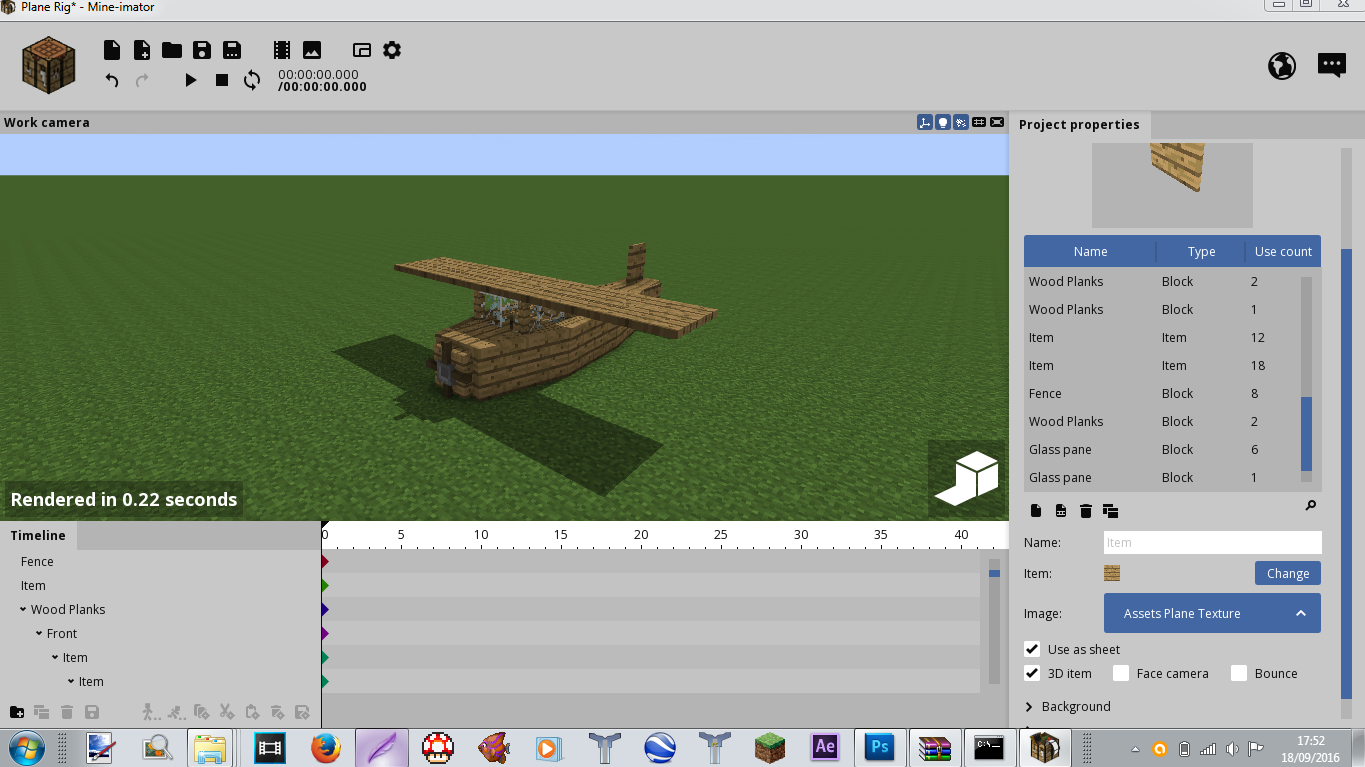Enable the Face camera checkbox

click(1121, 673)
